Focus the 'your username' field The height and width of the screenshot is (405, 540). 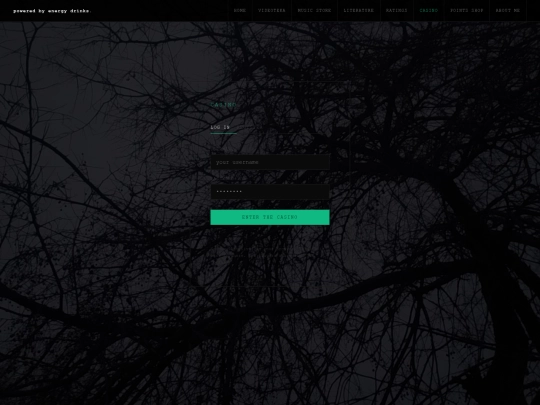tap(270, 162)
